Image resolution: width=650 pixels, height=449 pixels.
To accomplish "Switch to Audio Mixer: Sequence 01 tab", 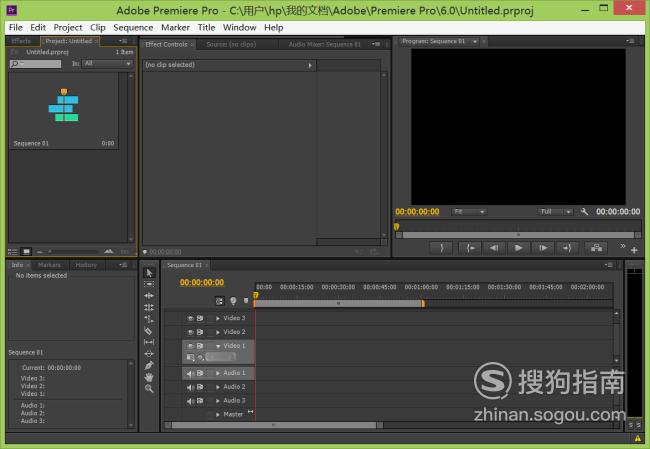I will click(x=325, y=44).
